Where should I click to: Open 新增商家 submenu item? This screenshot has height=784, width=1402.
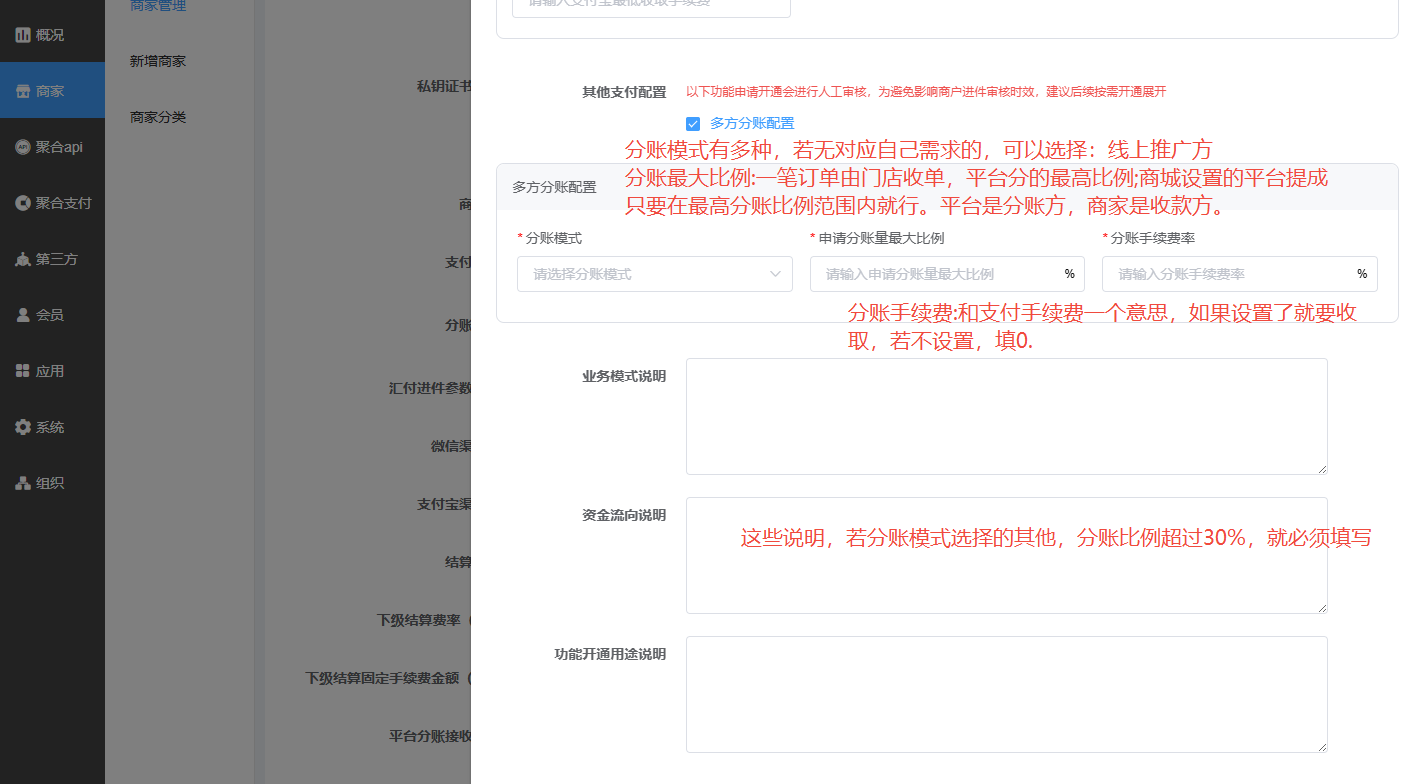tap(158, 61)
